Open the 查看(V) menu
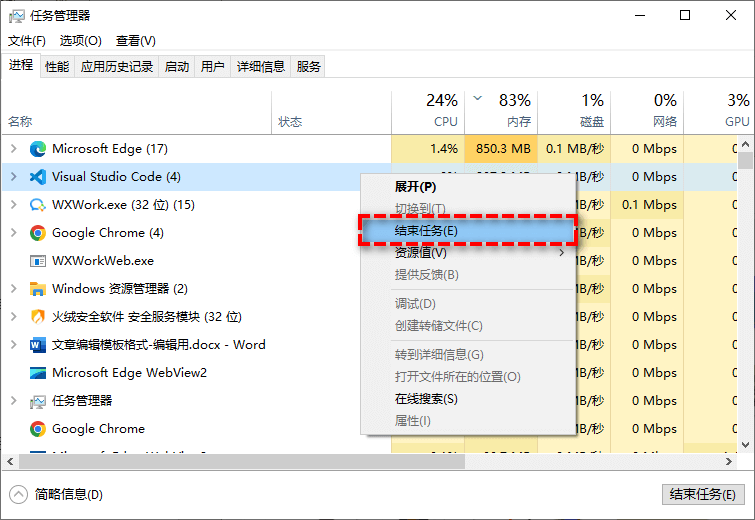 point(136,41)
